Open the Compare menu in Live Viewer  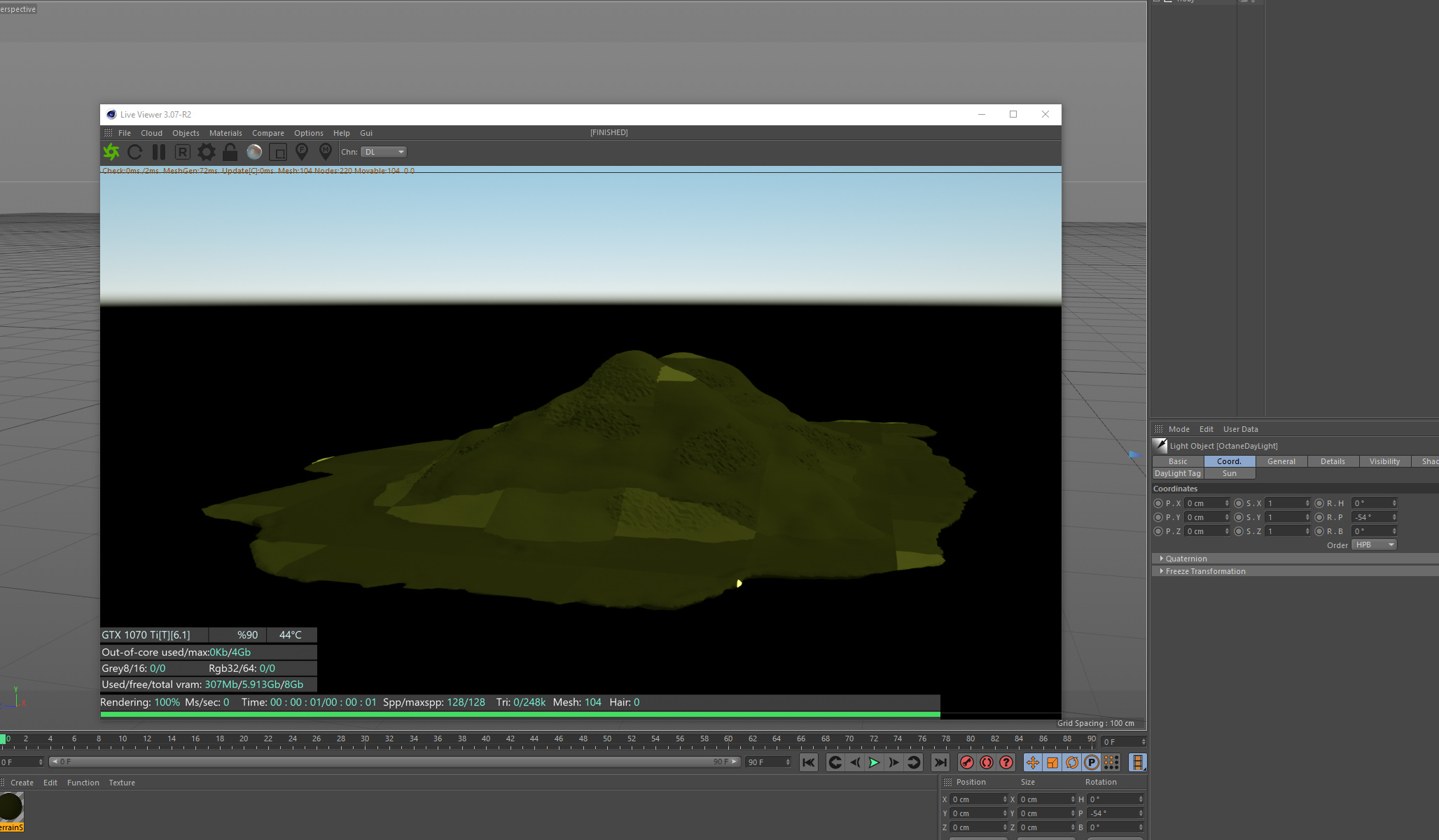point(268,133)
